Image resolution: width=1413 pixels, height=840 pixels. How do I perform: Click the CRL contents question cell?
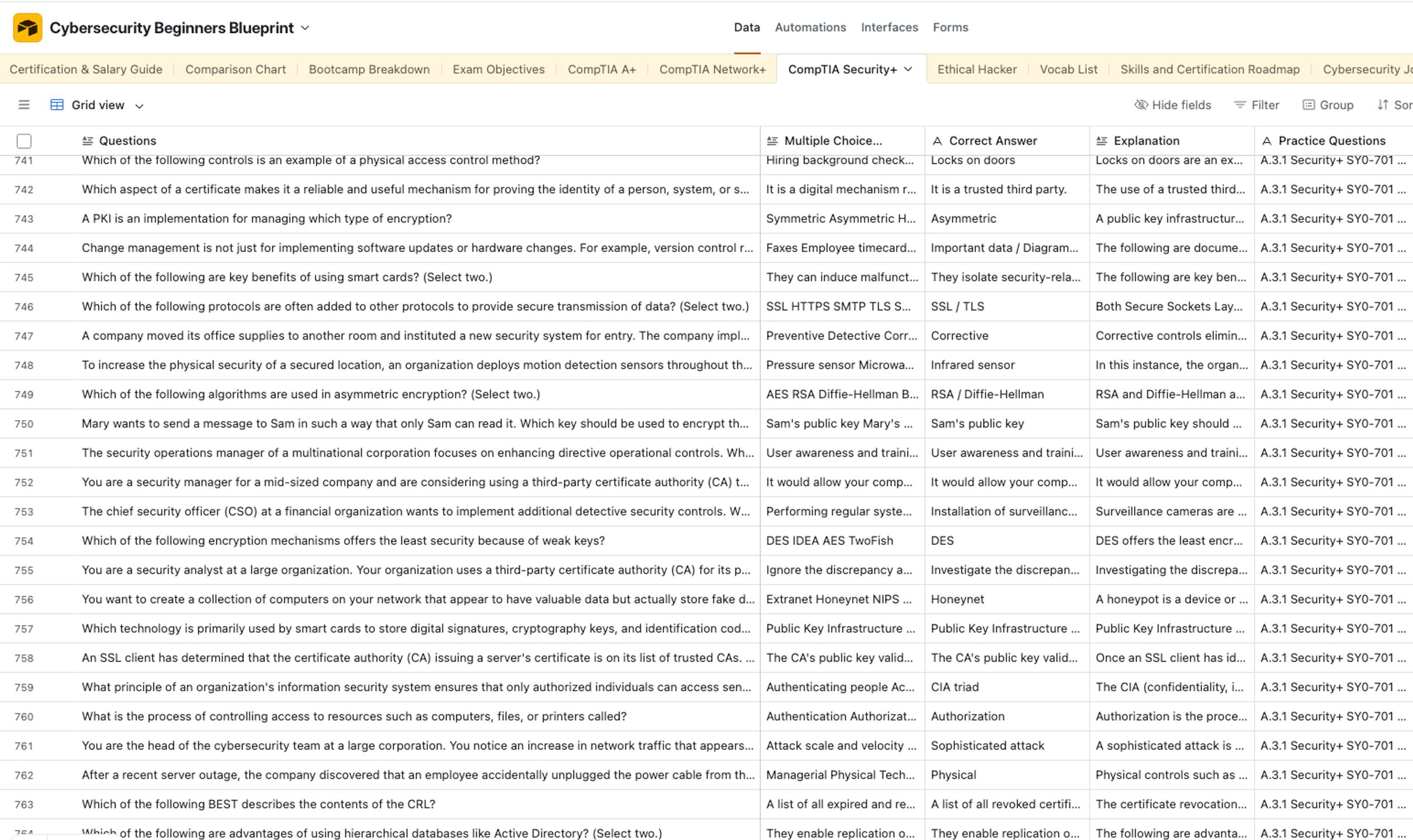click(x=418, y=804)
